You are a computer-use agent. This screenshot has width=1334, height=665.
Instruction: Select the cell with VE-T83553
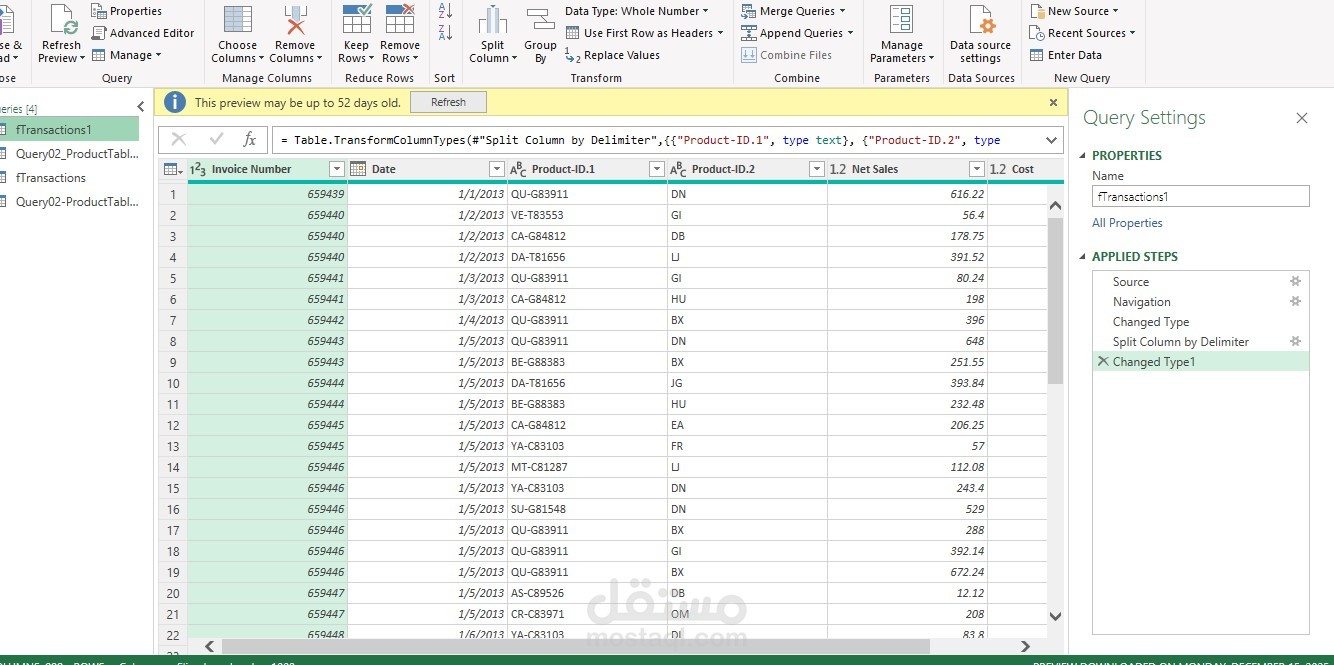pyautogui.click(x=587, y=215)
